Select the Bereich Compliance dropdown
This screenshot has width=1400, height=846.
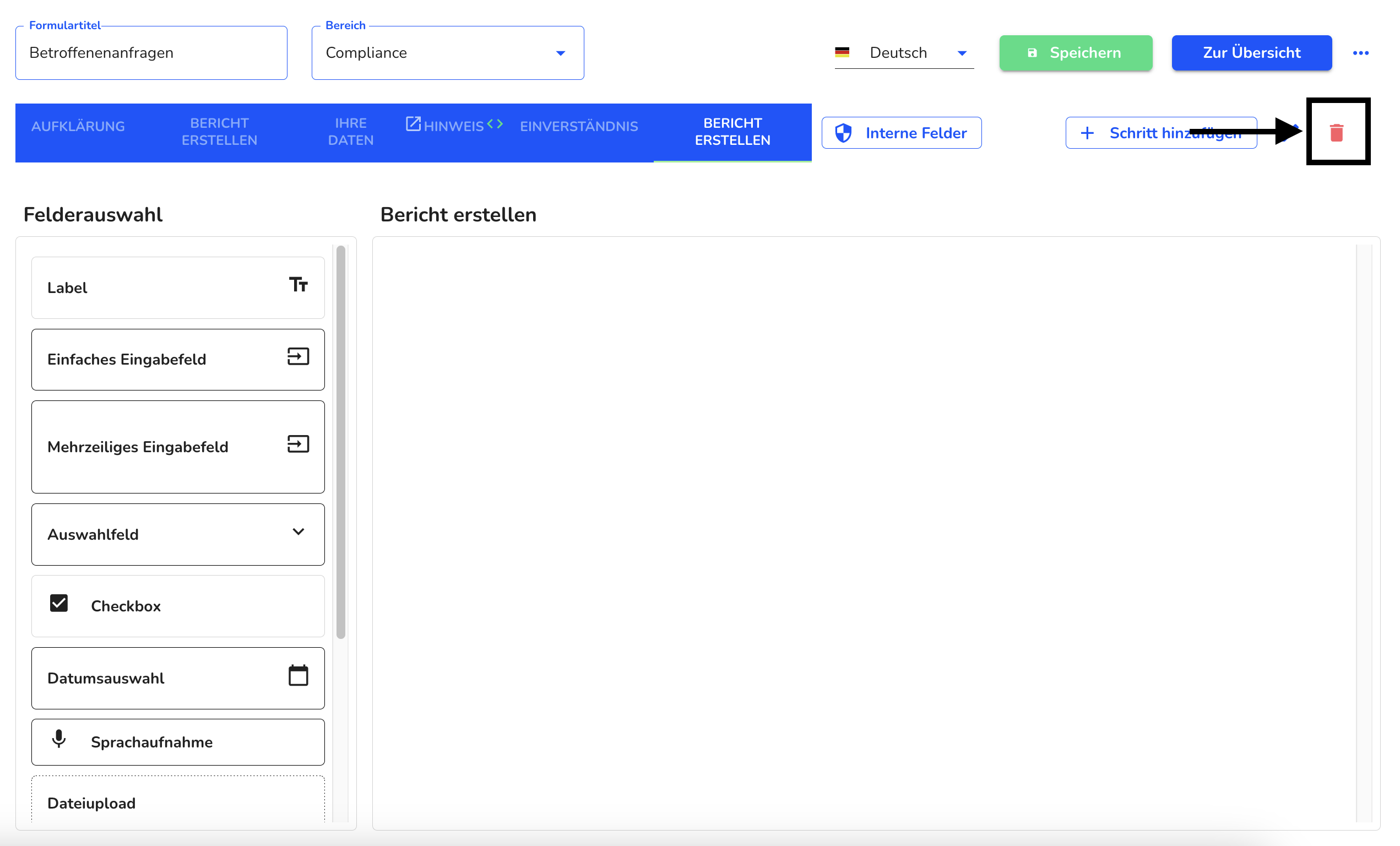pos(447,52)
